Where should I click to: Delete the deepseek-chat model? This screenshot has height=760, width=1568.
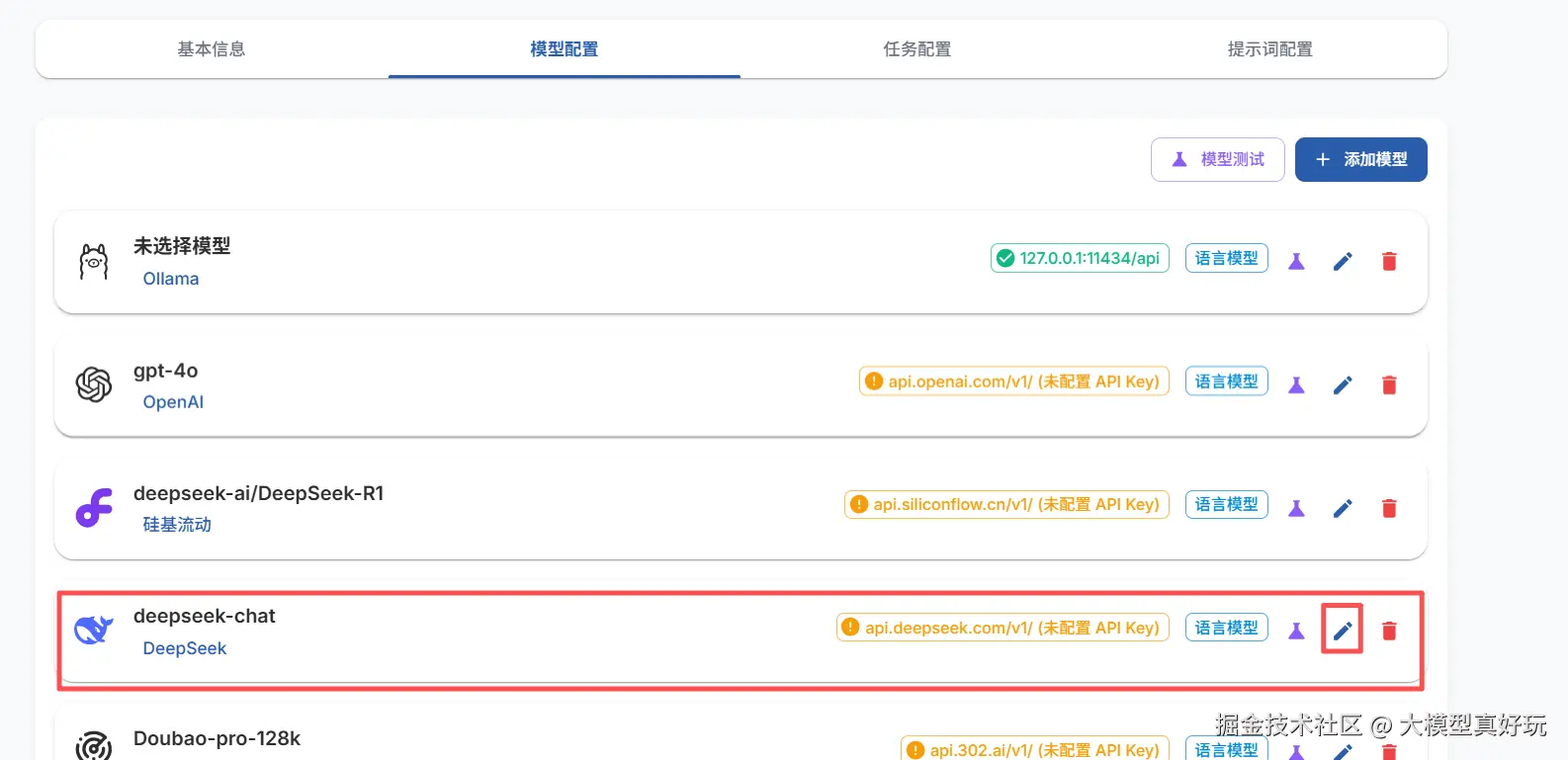1388,631
